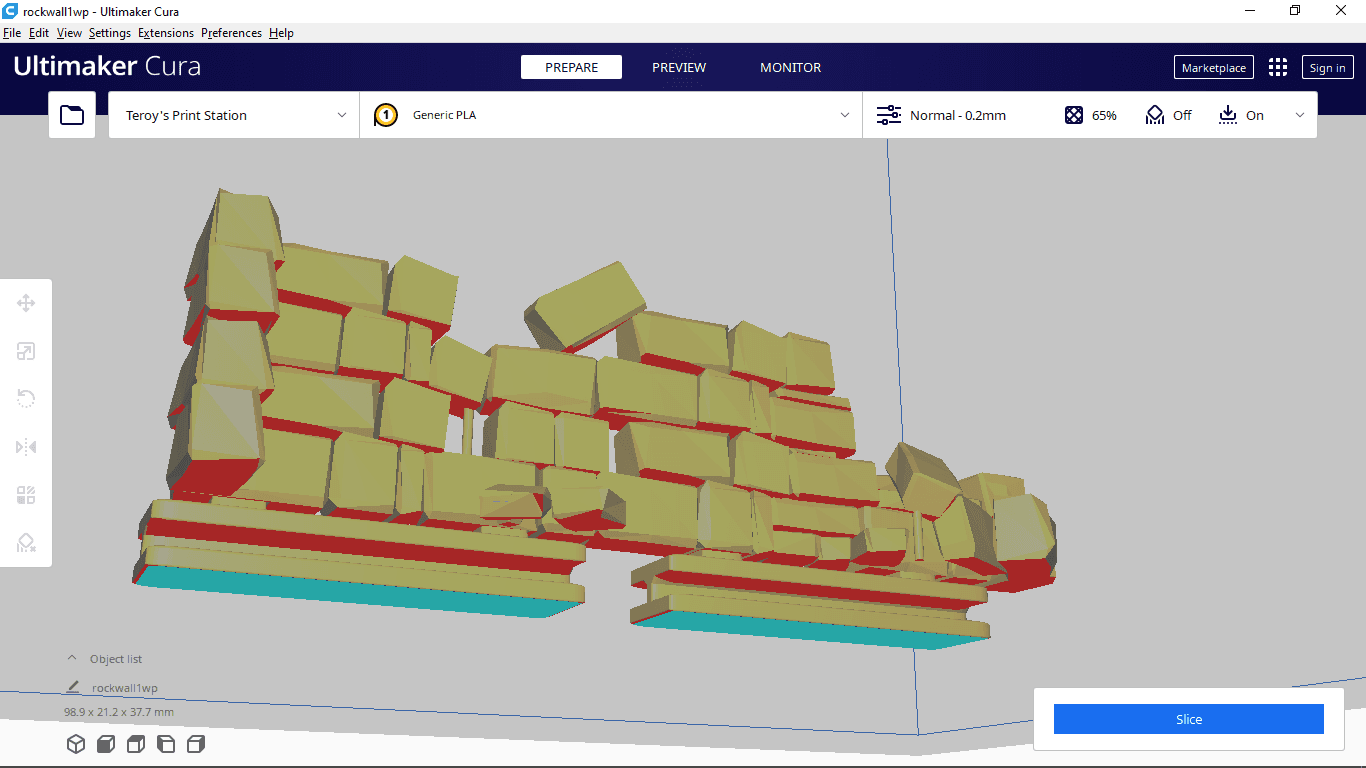1366x768 pixels.
Task: Open the Preferences menu
Action: (x=231, y=33)
